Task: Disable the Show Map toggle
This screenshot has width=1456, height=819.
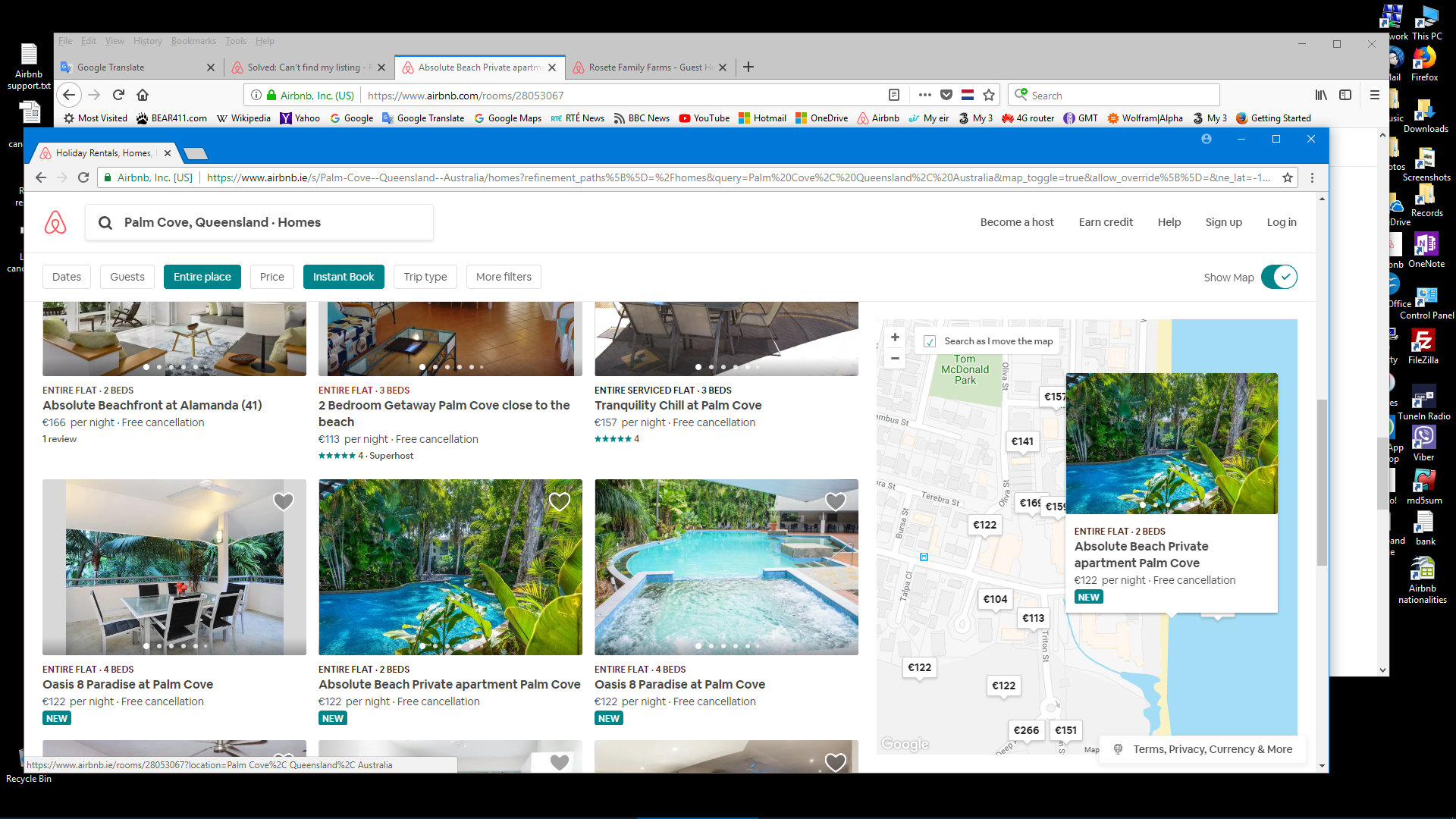Action: click(1279, 277)
